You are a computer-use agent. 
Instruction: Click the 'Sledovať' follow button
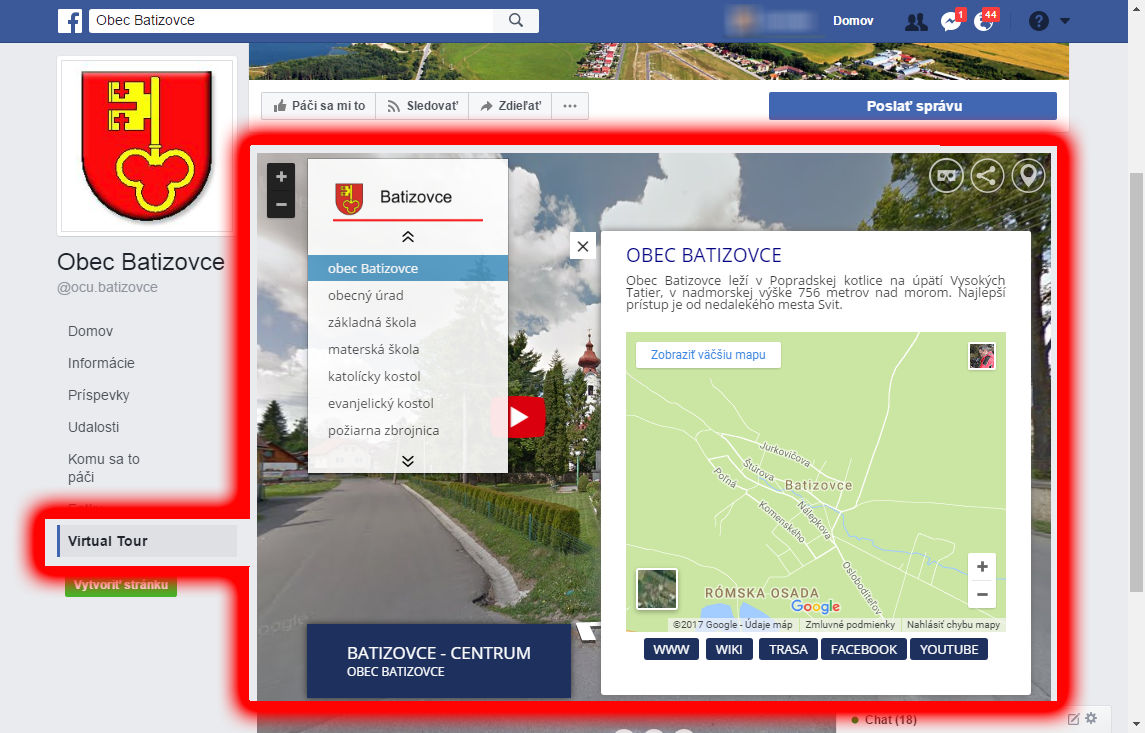click(422, 106)
